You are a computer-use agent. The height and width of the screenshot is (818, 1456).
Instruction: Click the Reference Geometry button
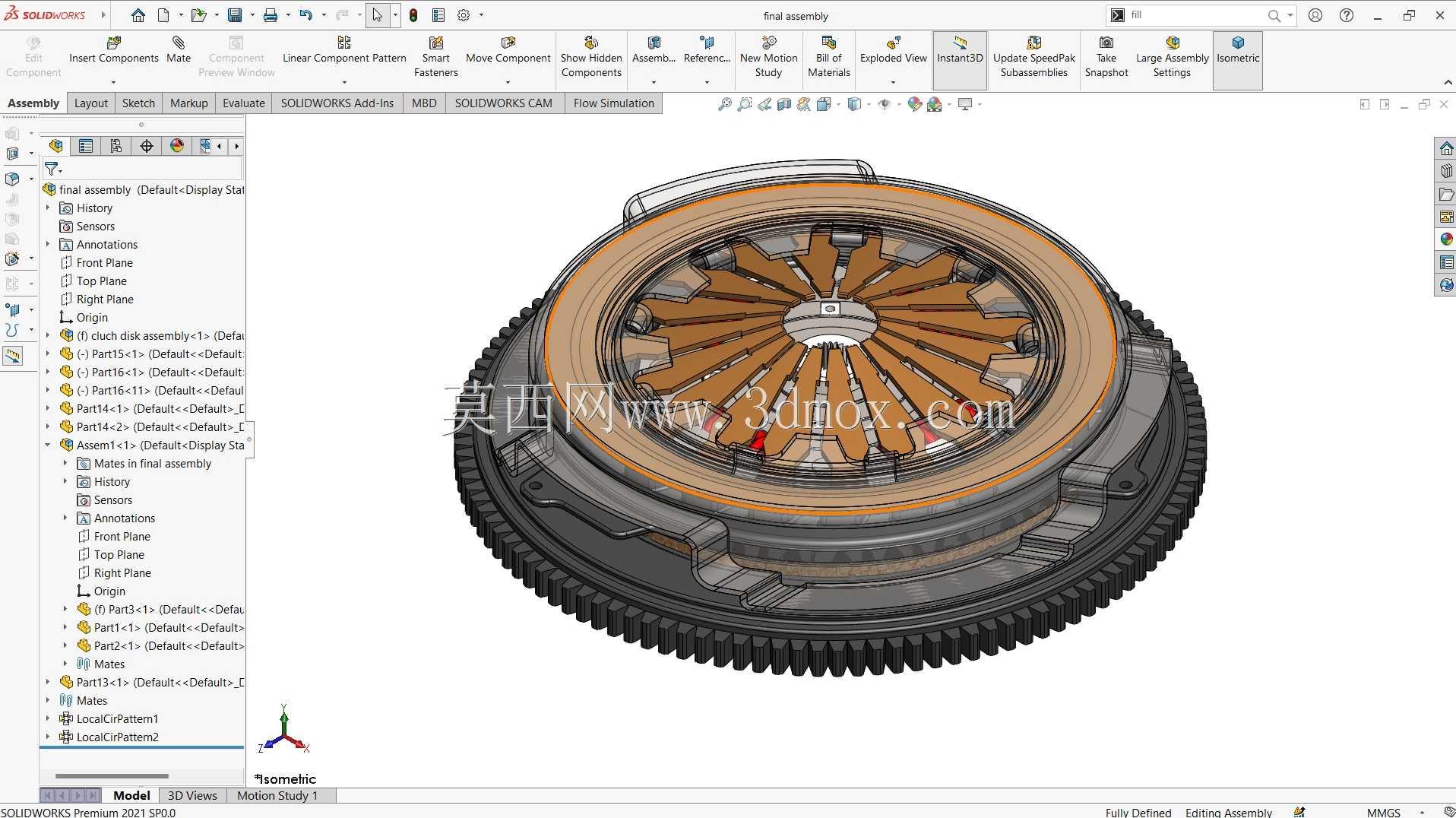click(x=707, y=50)
